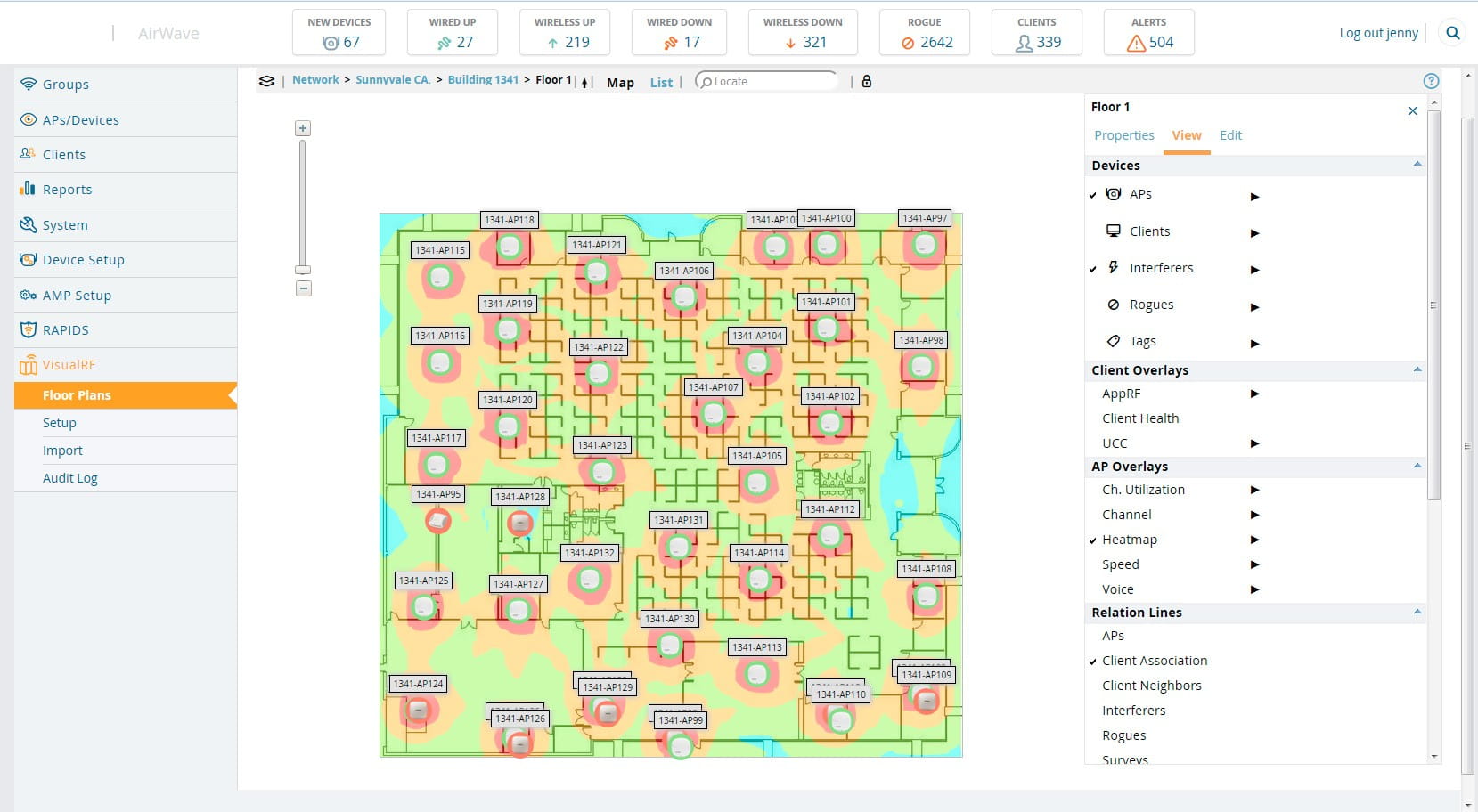Open the help question mark icon

click(1431, 81)
